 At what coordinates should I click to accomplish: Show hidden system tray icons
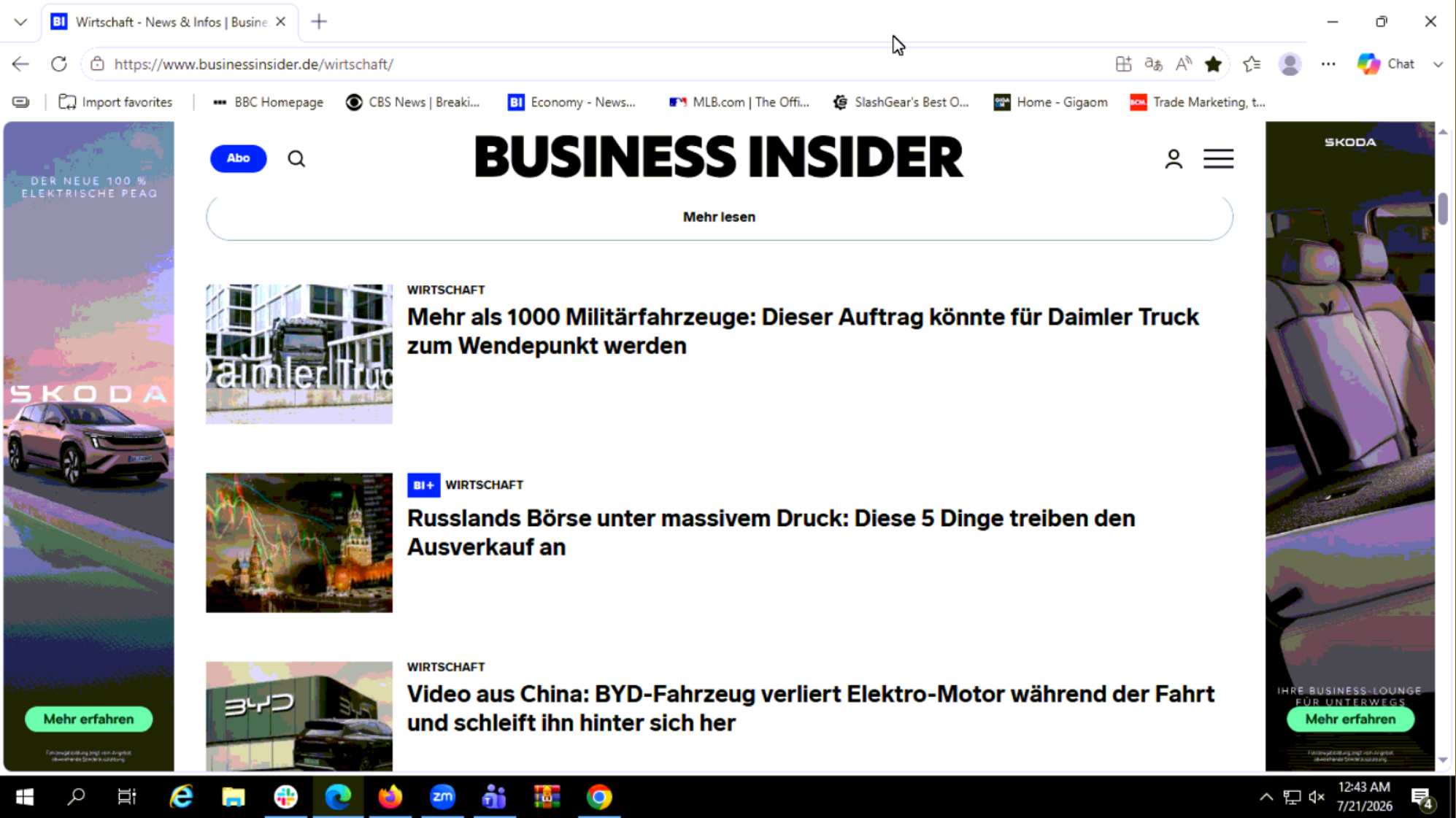[1266, 797]
